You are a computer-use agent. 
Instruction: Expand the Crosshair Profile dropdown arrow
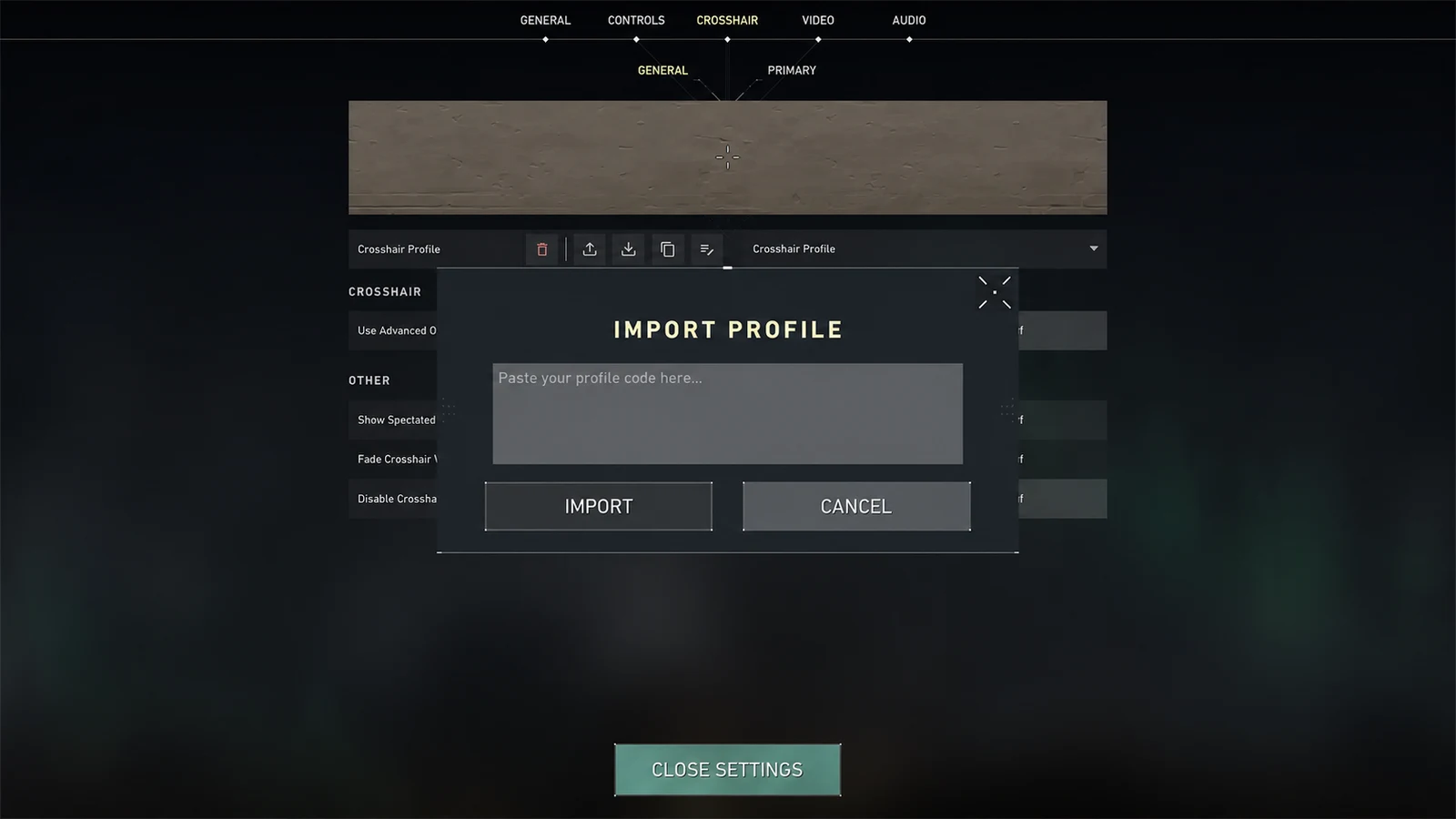pyautogui.click(x=1094, y=248)
